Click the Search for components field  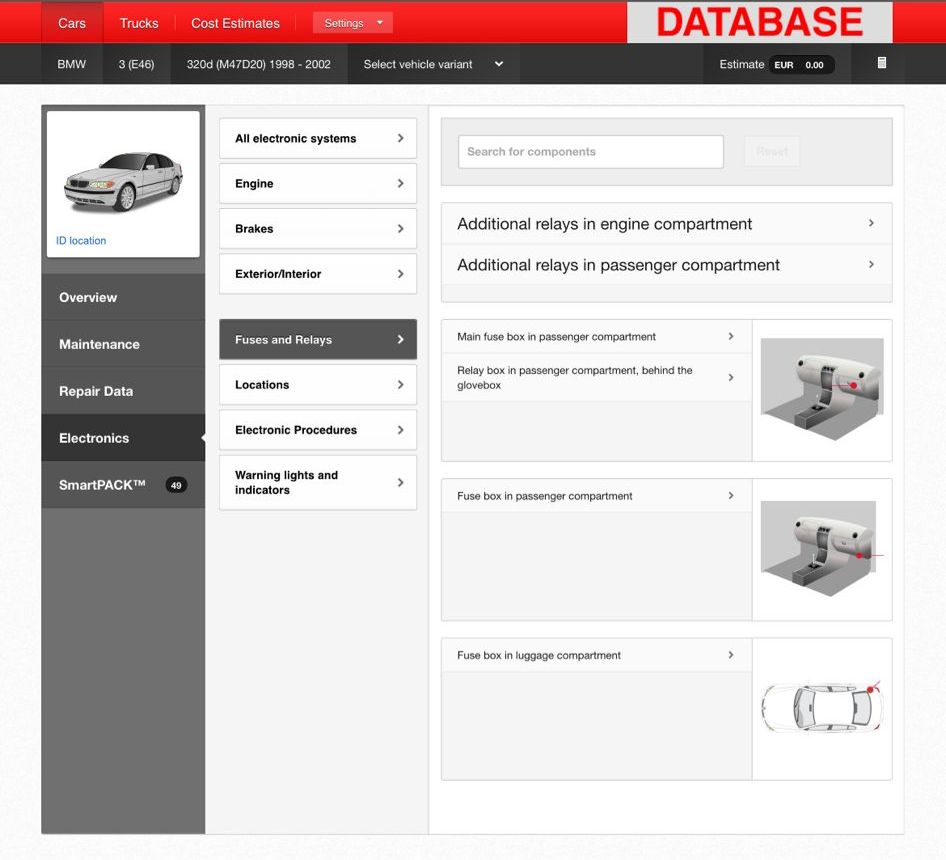590,152
